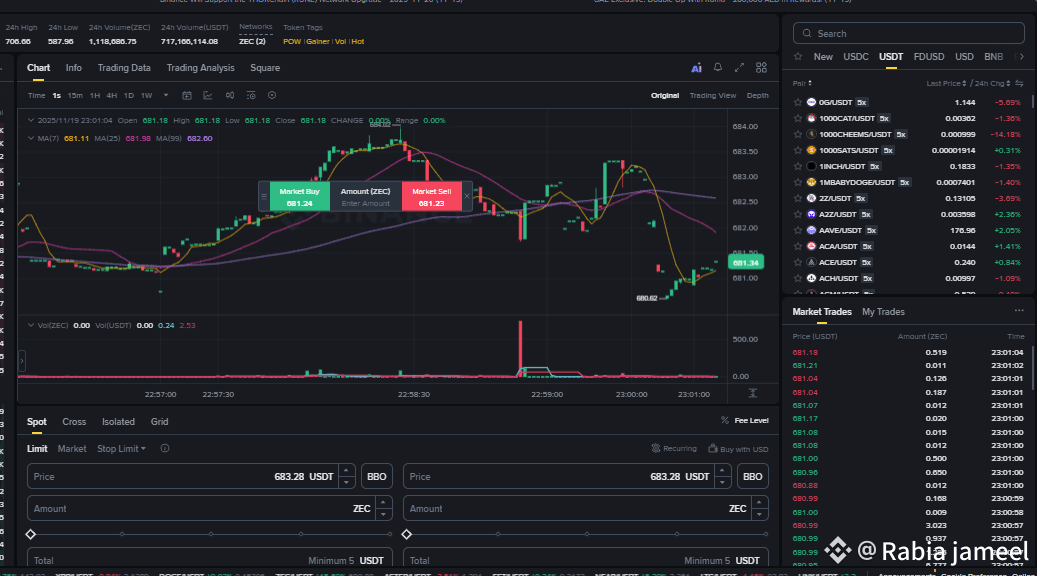Open the calendar date picker in chart toolbar
This screenshot has height=576, width=1037.
[187, 95]
